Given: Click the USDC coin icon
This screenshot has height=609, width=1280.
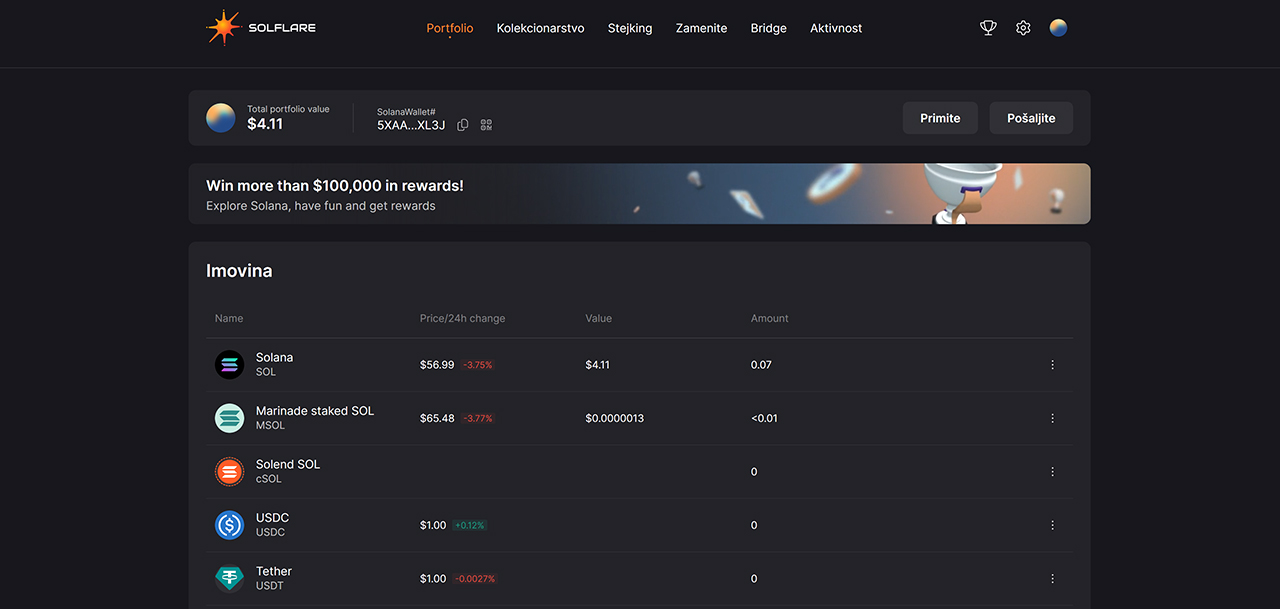Looking at the screenshot, I should pyautogui.click(x=229, y=525).
